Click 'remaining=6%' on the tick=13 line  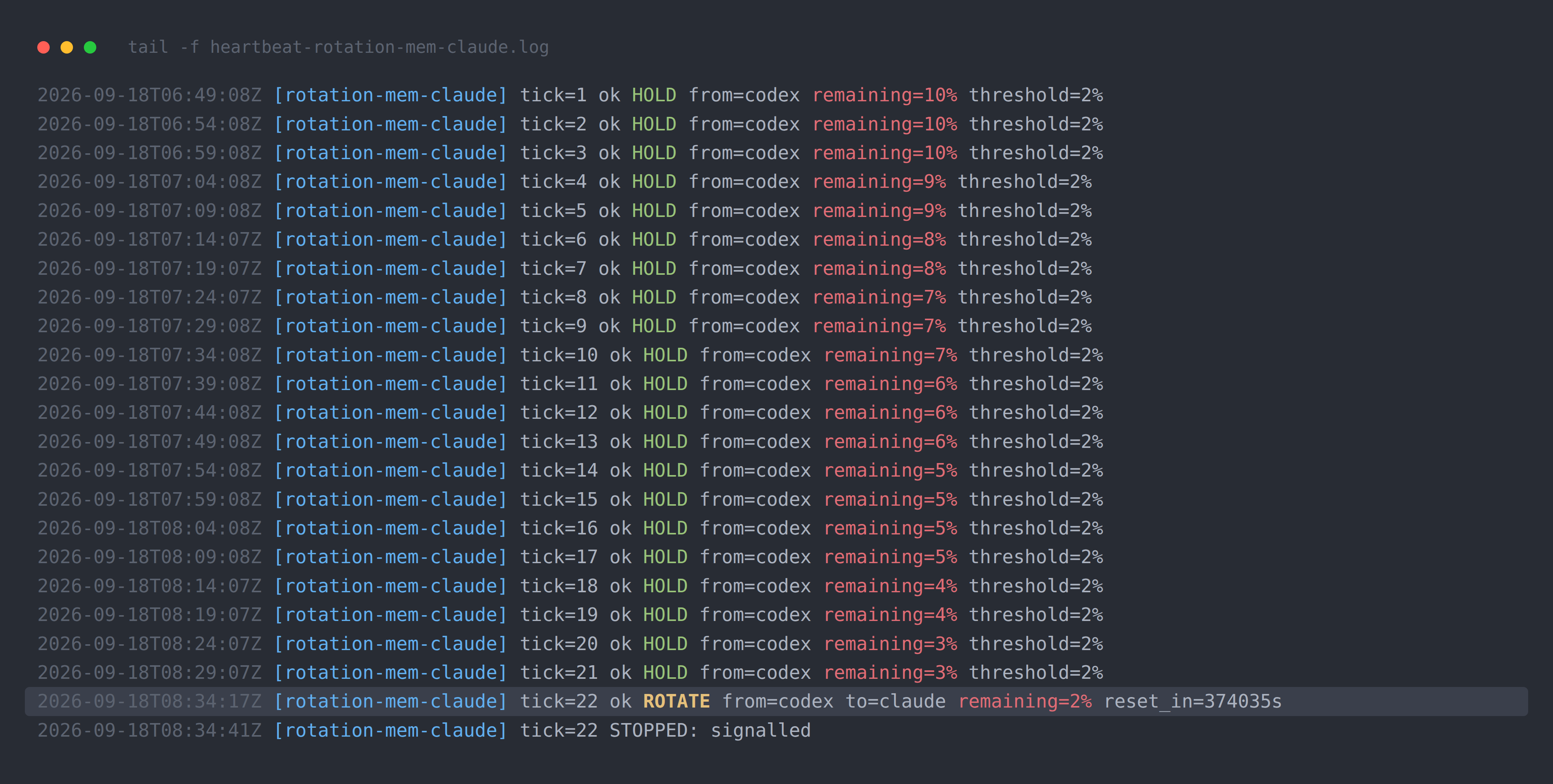(x=890, y=442)
